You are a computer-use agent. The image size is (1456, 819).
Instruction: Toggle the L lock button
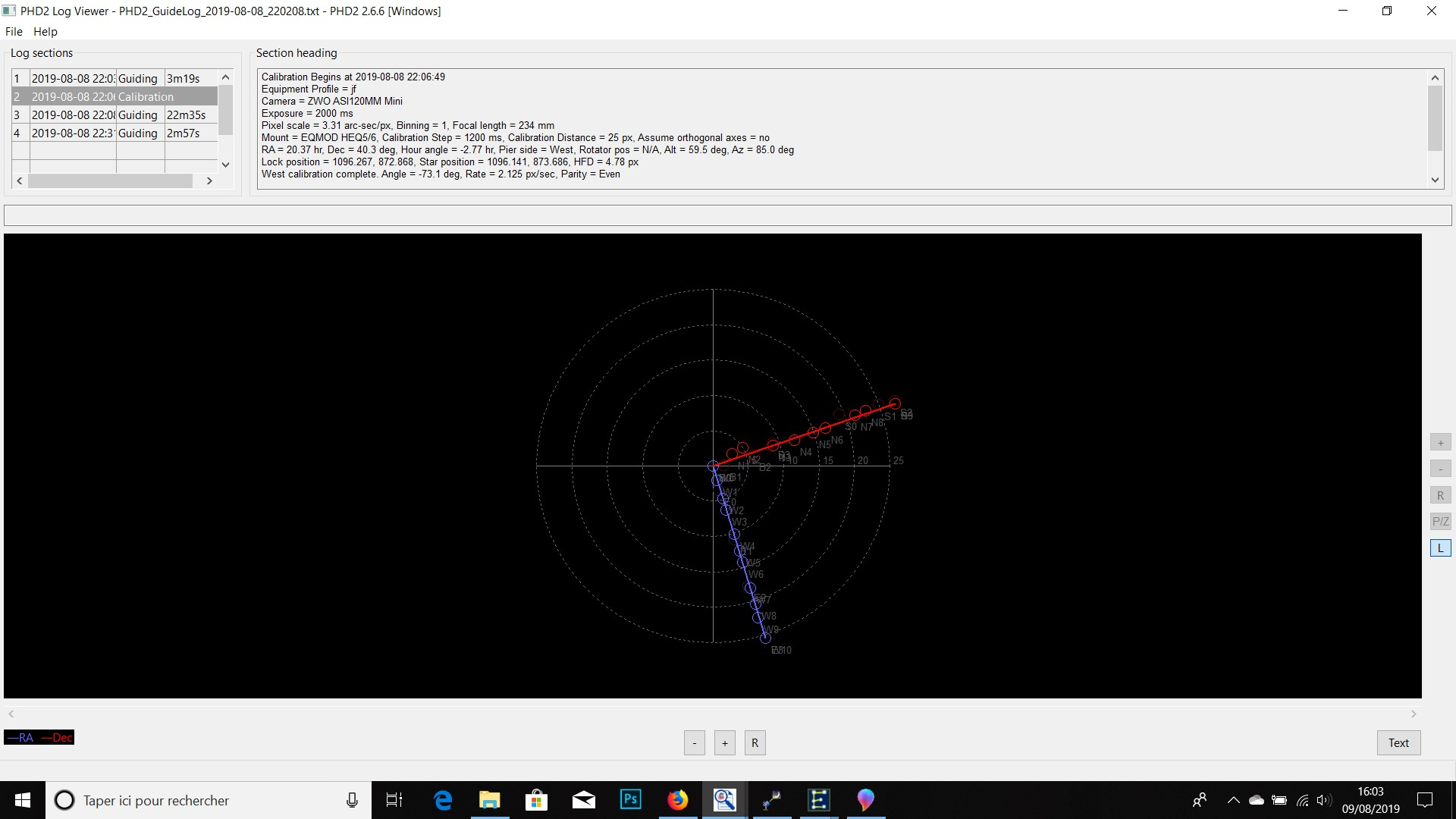tap(1440, 548)
